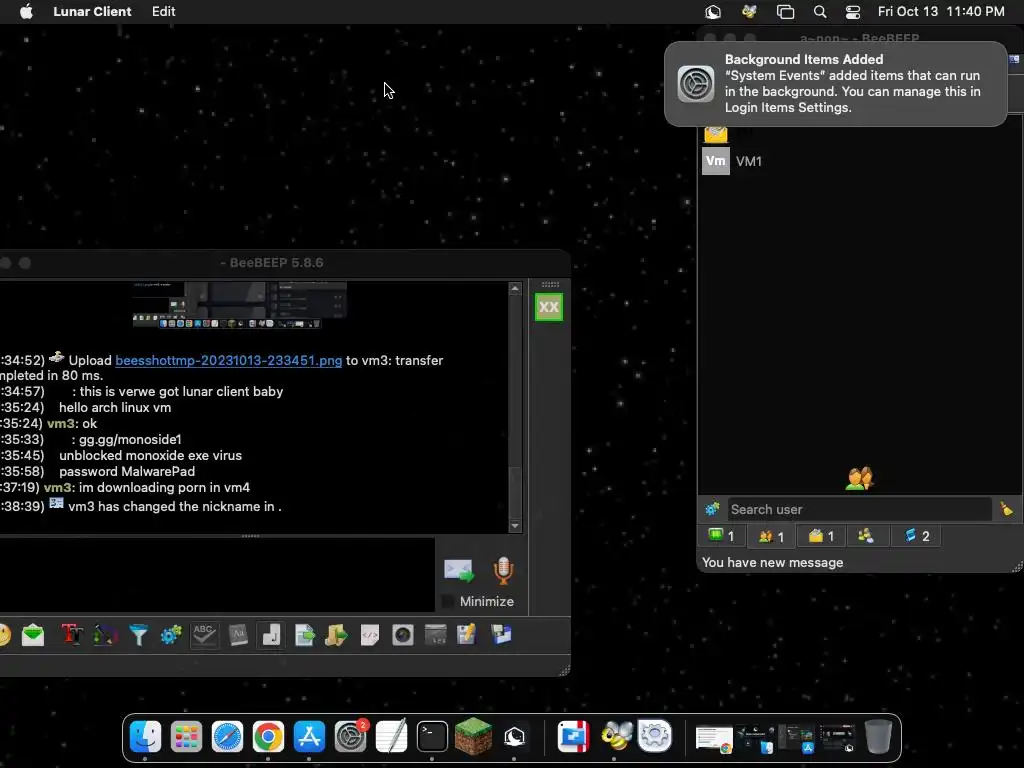
Task: Open Launchpad from the dock
Action: pyautogui.click(x=186, y=737)
